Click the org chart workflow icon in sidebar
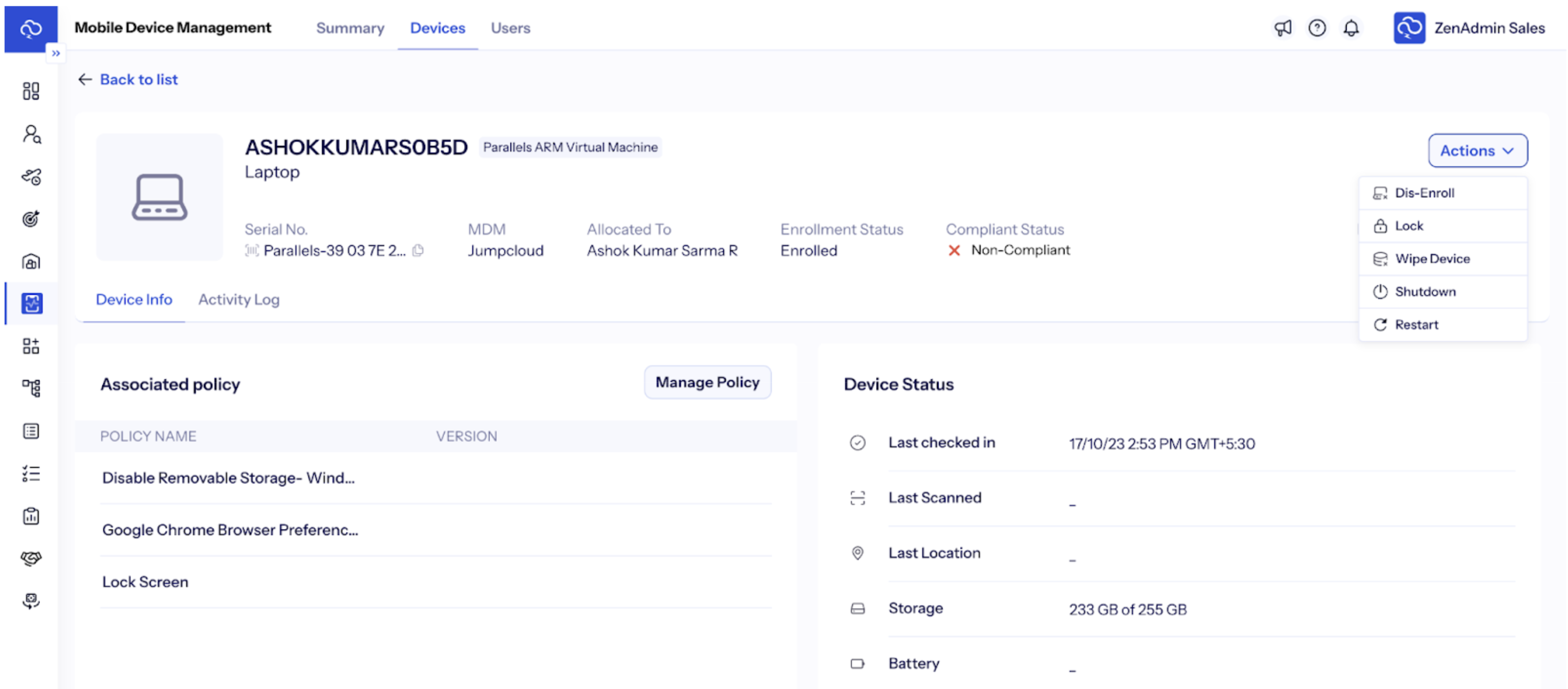Image resolution: width=1568 pixels, height=689 pixels. (30, 388)
